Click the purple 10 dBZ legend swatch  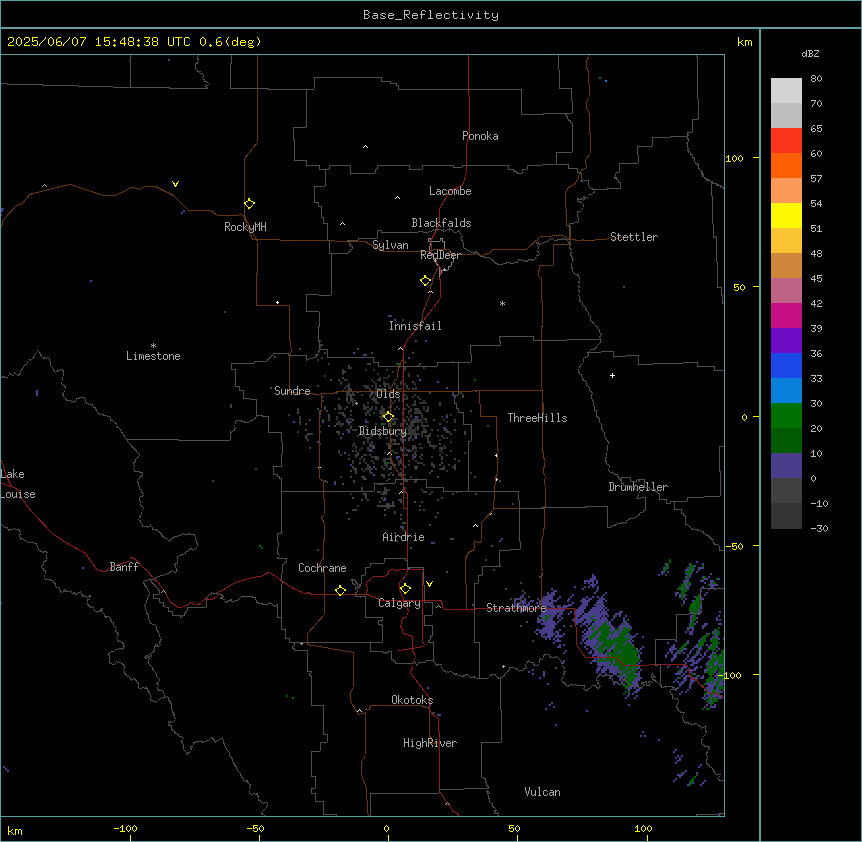tap(786, 466)
